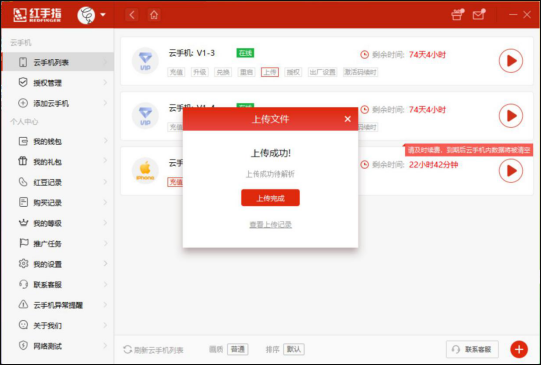Click the clock icon beside V1-3 剩余时间
The height and width of the screenshot is (365, 541).
(364, 55)
